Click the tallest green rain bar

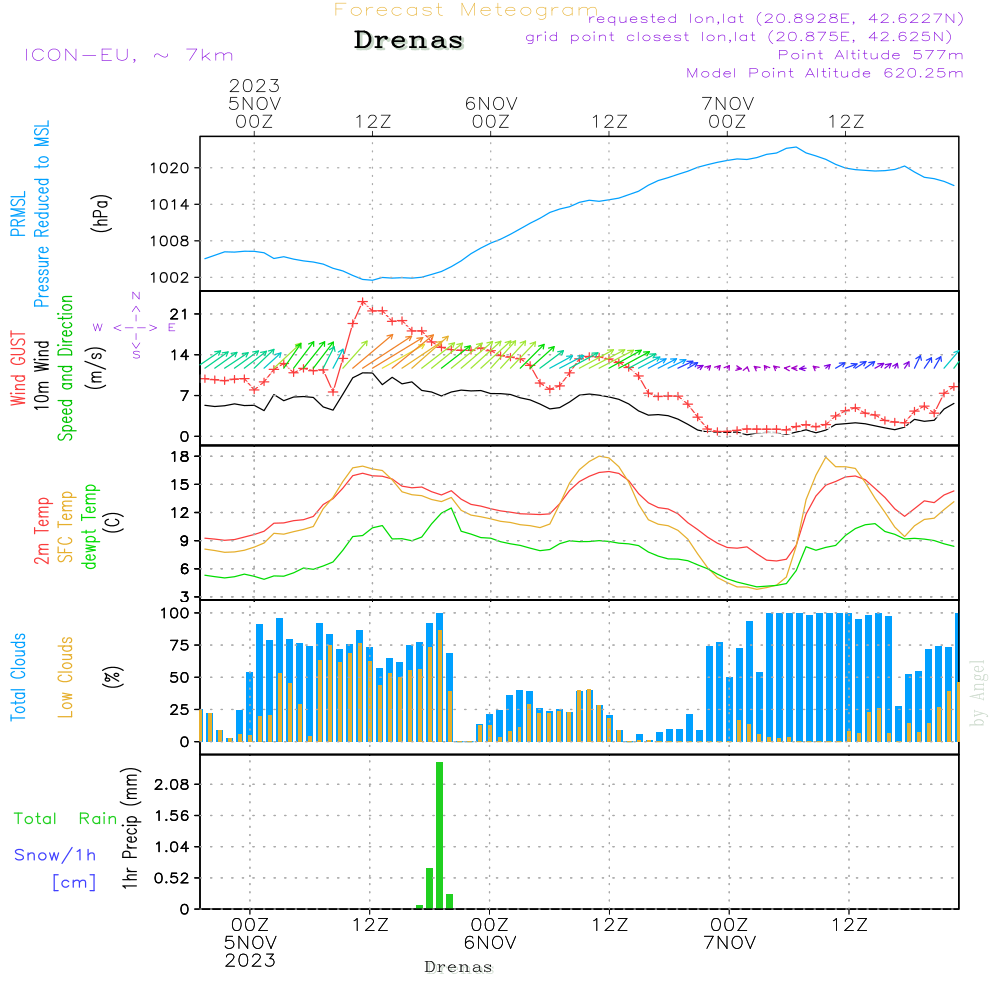(439, 835)
